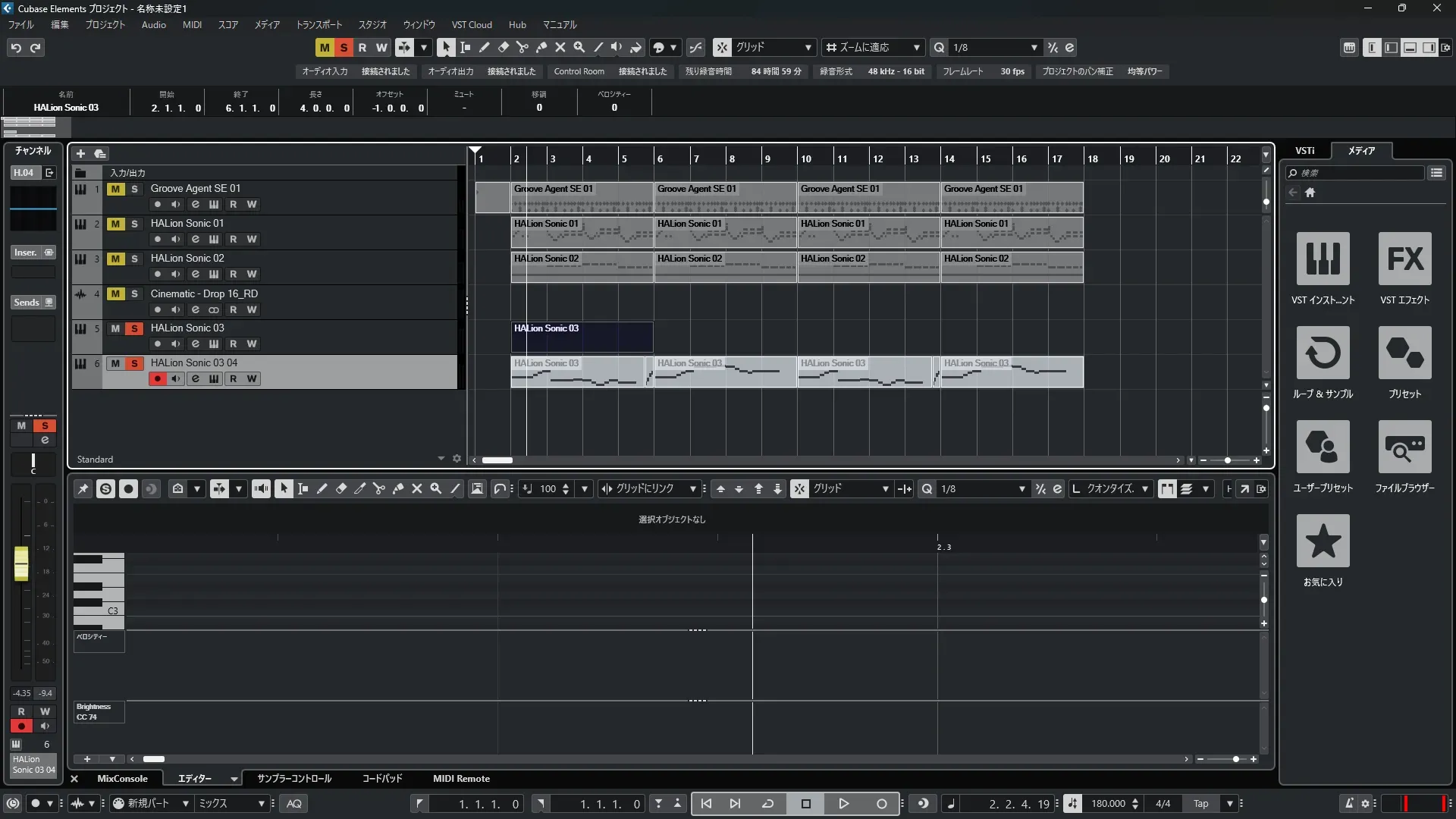This screenshot has height=819, width=1456.
Task: Click the tempo value 180.000 field
Action: (x=1107, y=804)
